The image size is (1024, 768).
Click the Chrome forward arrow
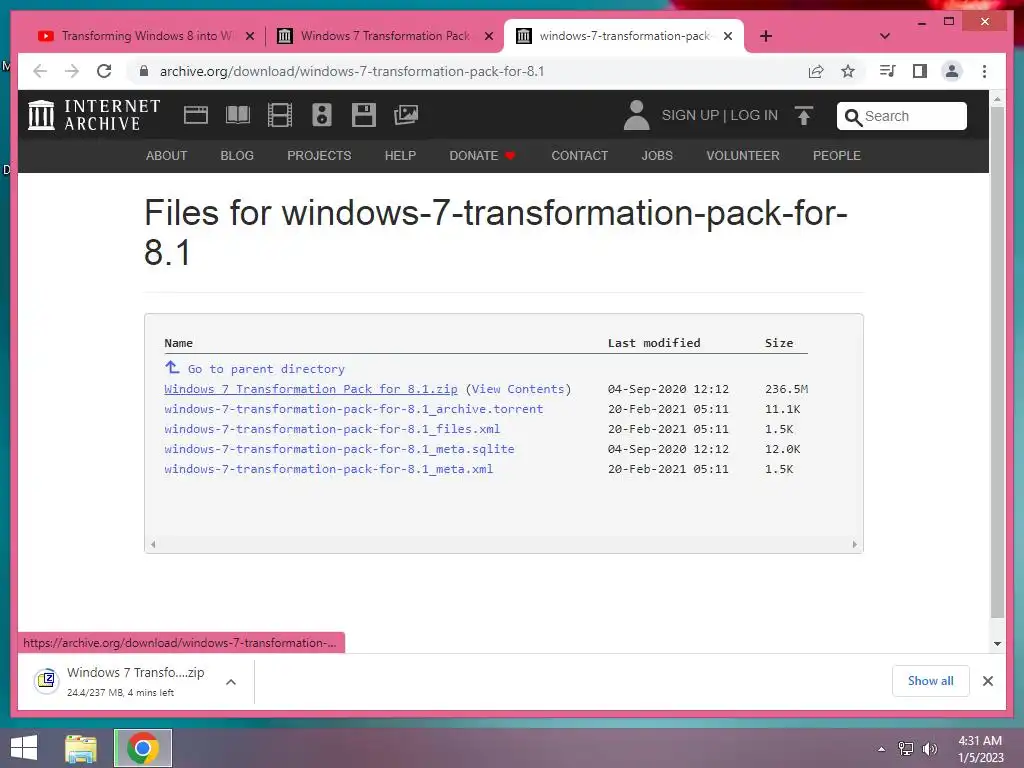coord(72,71)
